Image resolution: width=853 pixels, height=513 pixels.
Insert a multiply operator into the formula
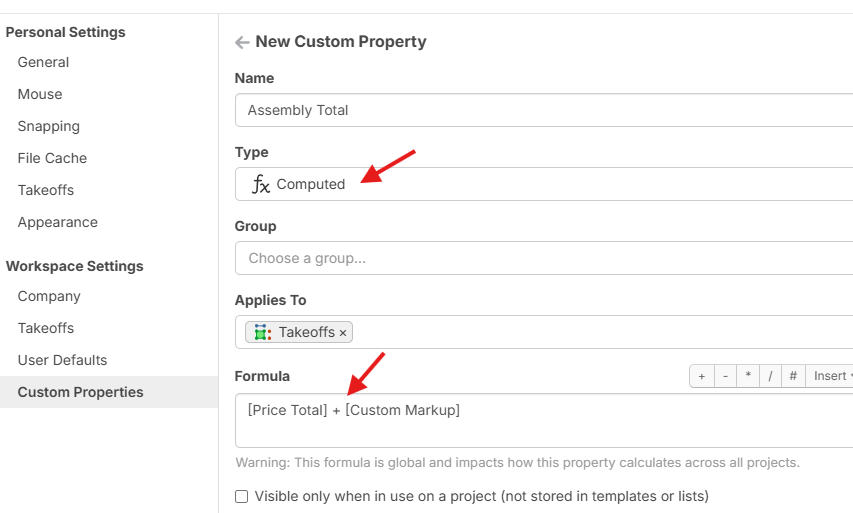coord(748,376)
